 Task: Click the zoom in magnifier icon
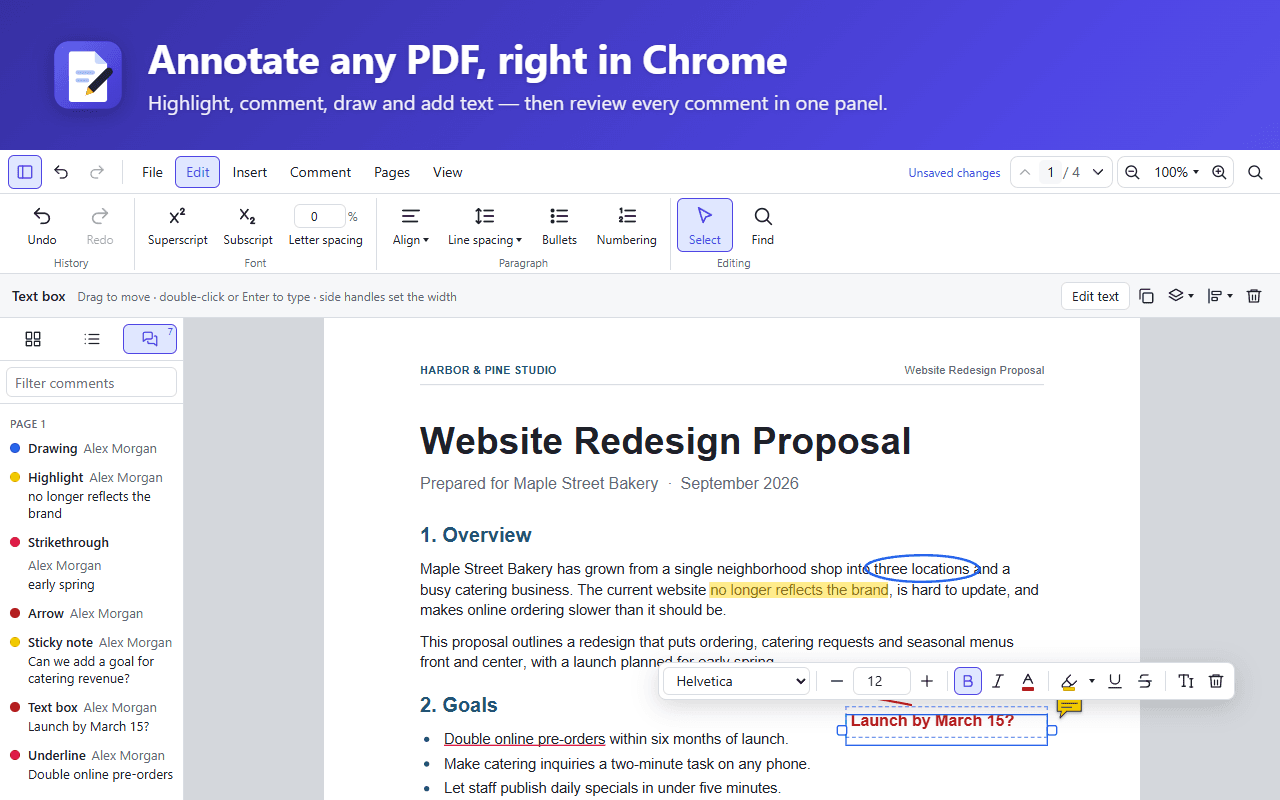point(1219,172)
